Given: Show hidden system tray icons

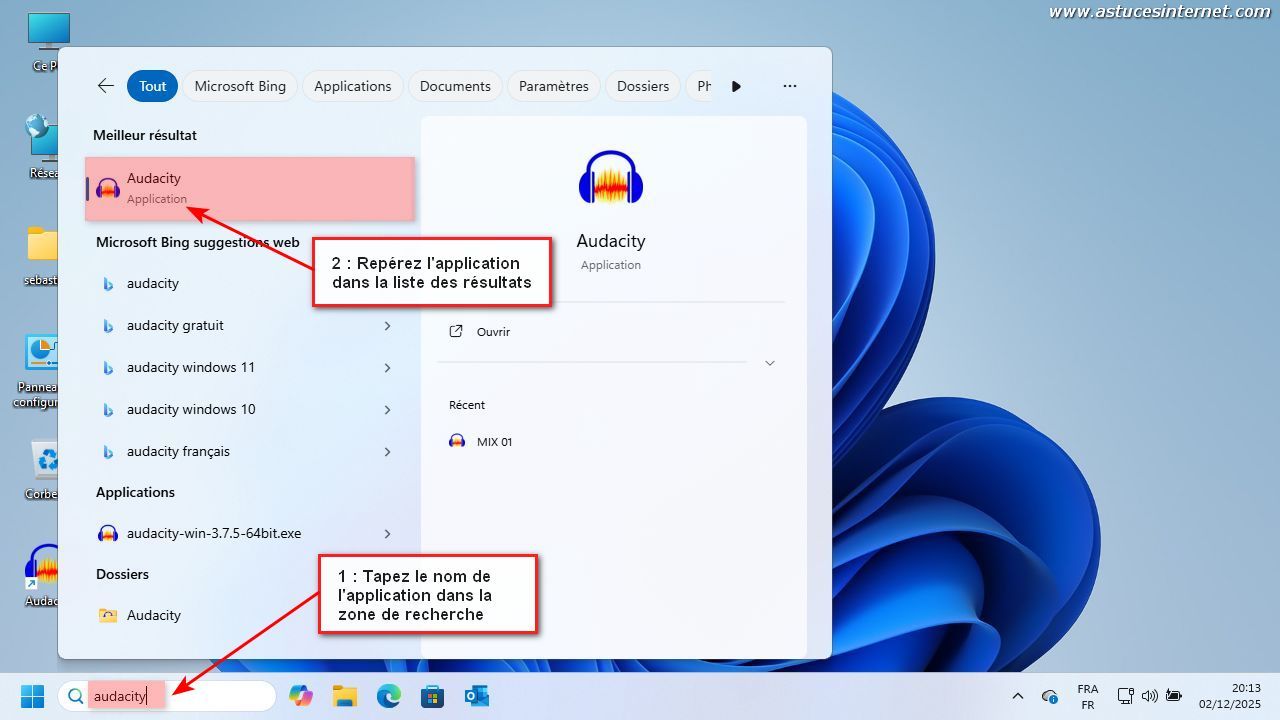Looking at the screenshot, I should coord(1018,696).
